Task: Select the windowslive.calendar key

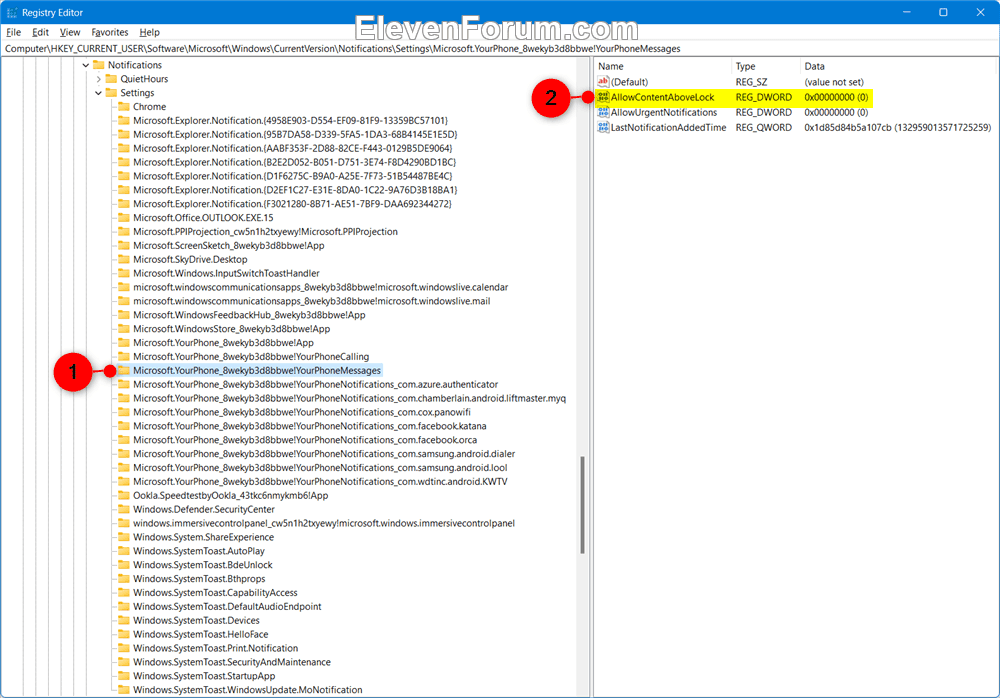Action: (x=321, y=287)
